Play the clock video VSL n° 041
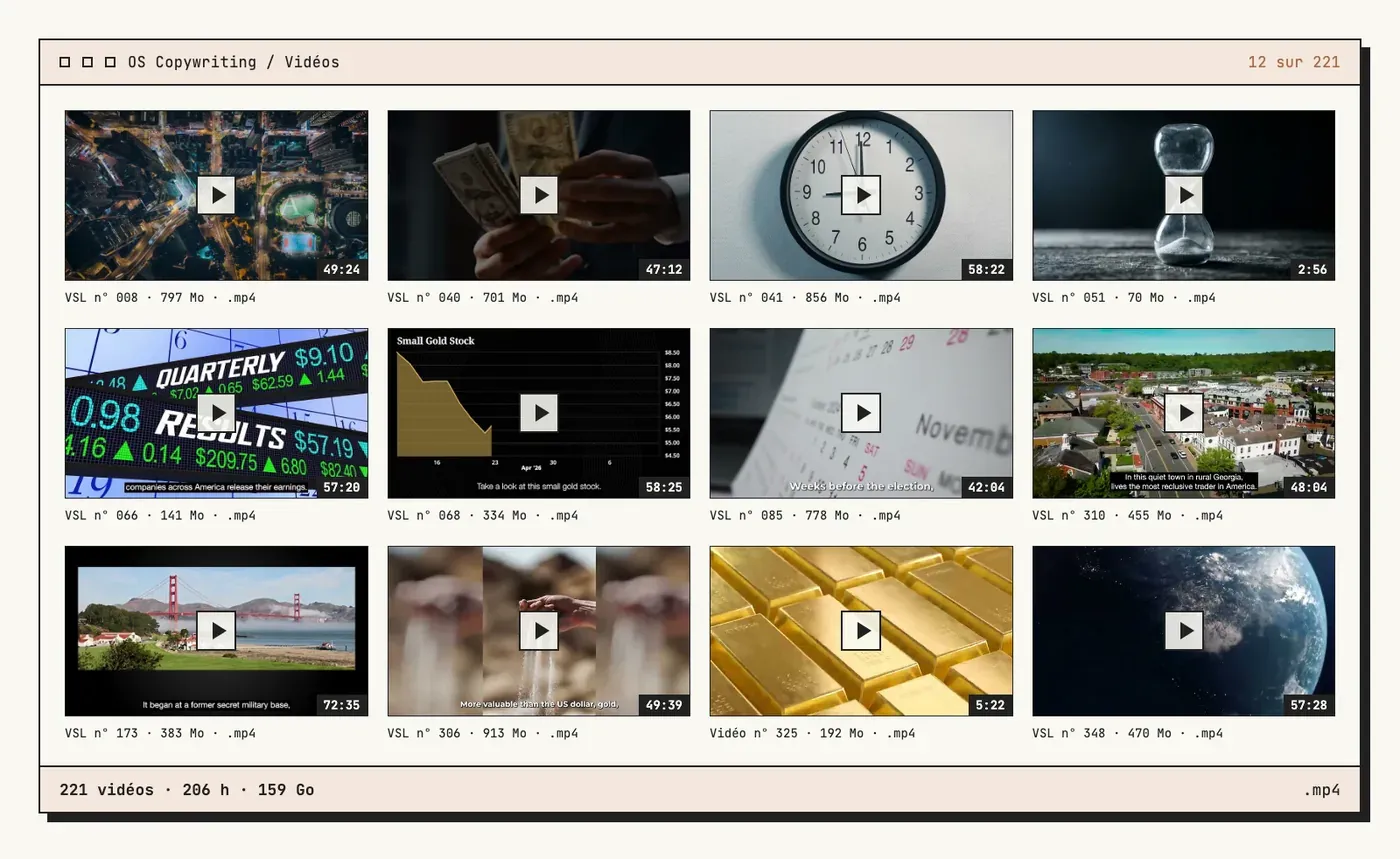 pyautogui.click(x=861, y=195)
